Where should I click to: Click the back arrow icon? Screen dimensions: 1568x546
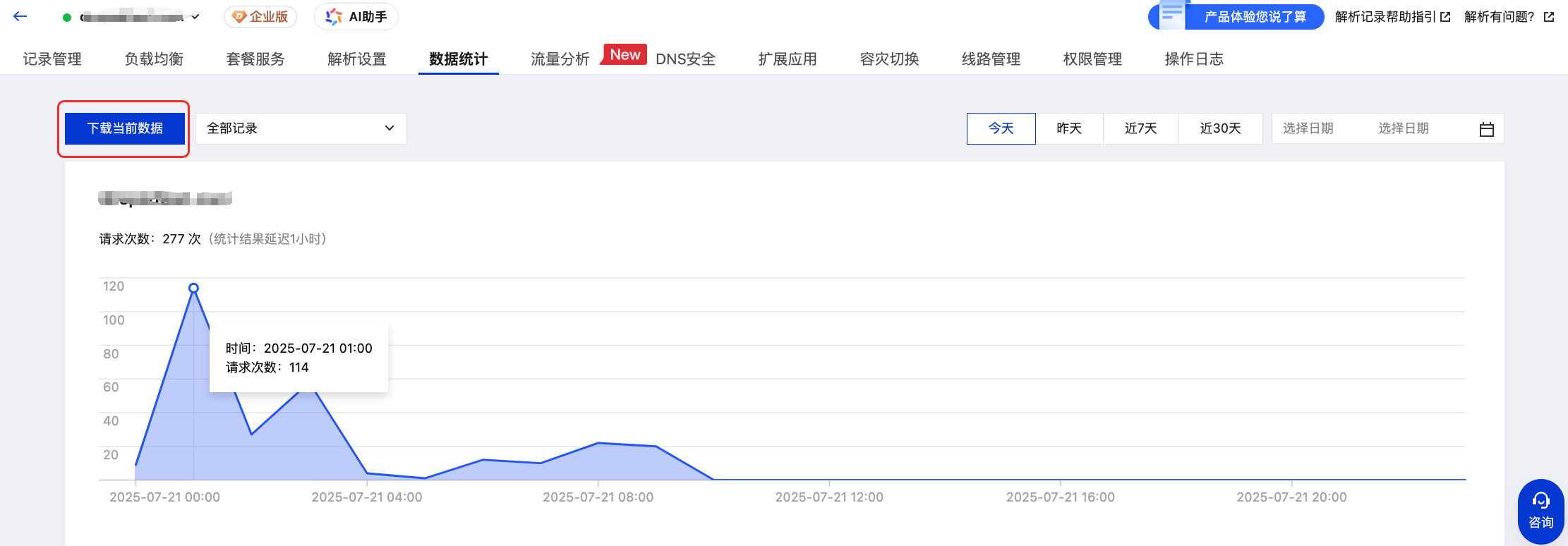20,16
